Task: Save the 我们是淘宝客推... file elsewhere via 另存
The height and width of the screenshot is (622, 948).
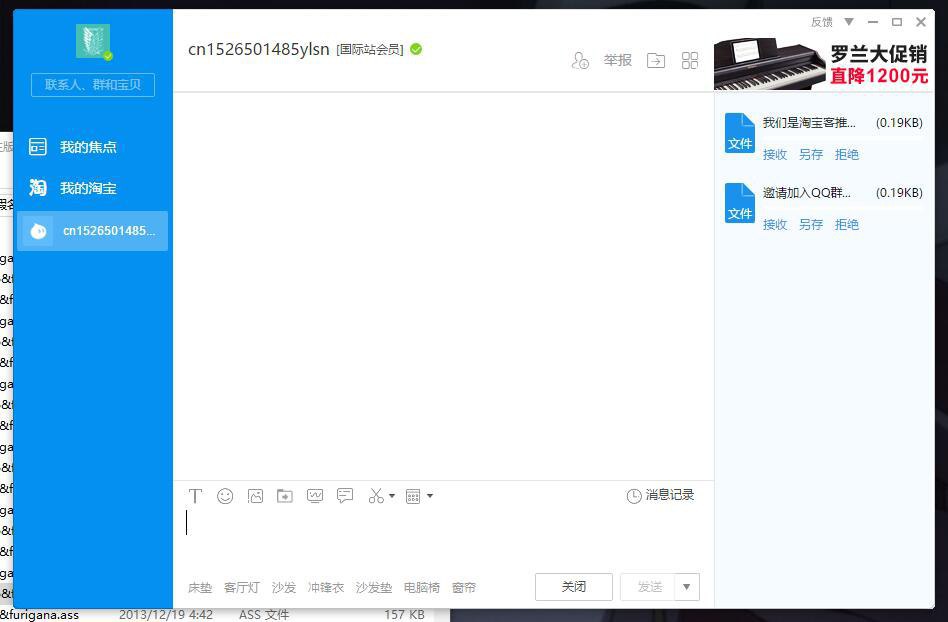Action: point(811,154)
